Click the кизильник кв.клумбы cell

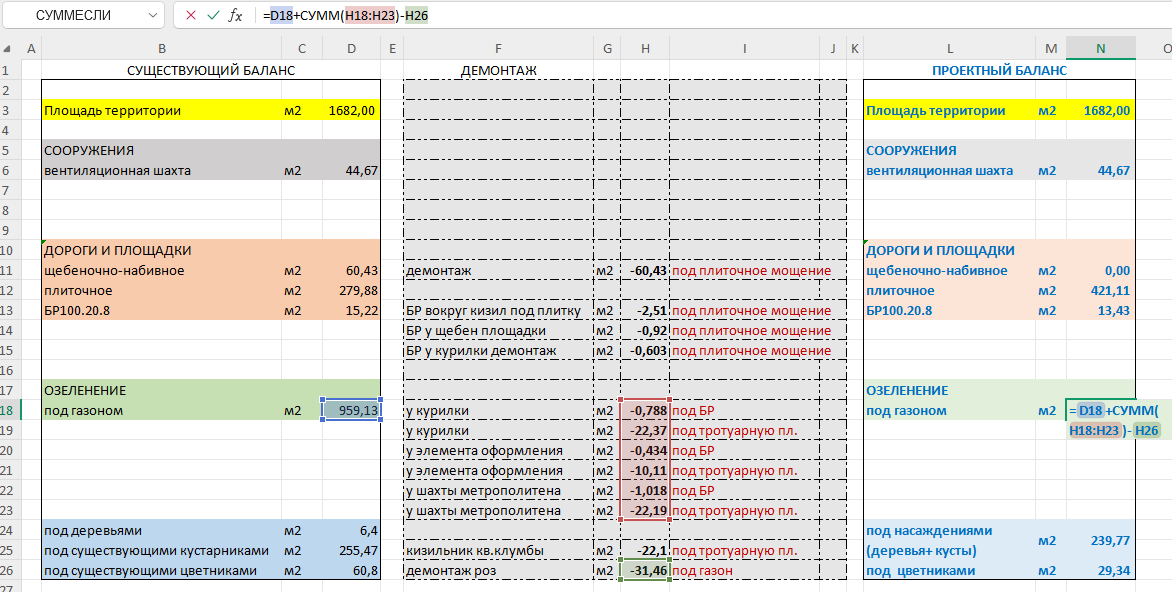(499, 551)
